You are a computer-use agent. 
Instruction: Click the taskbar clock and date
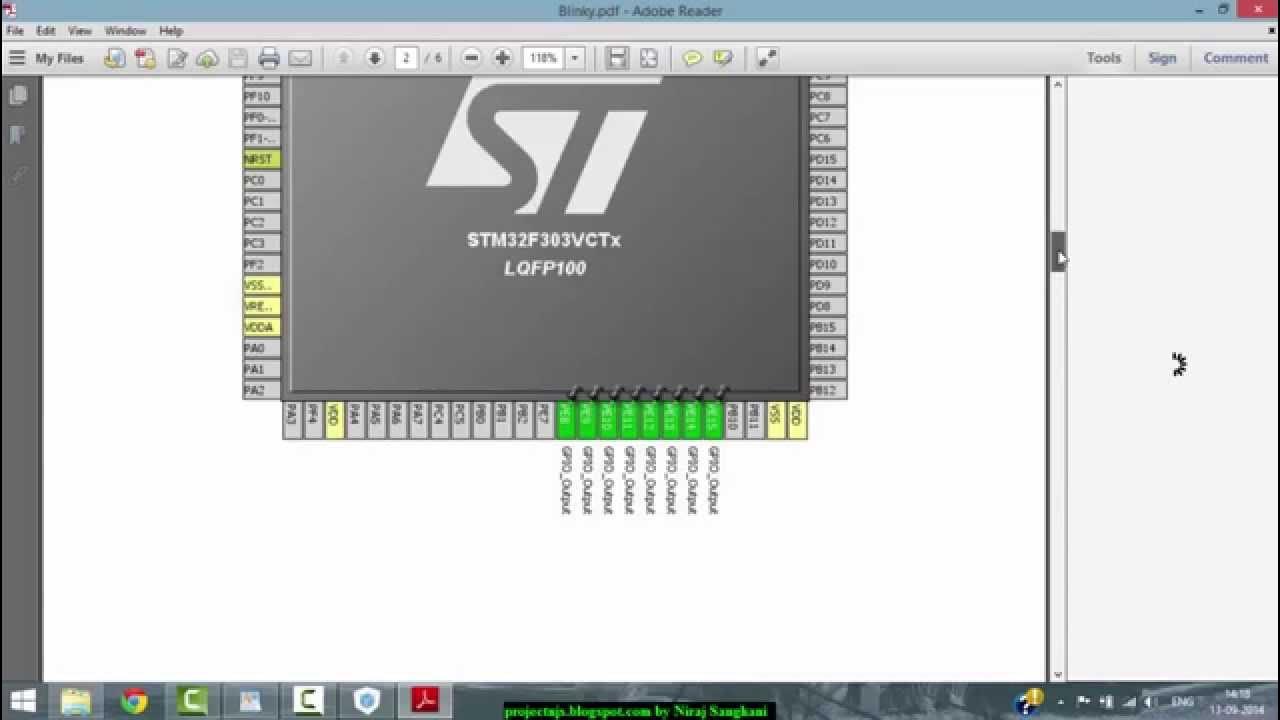[x=1236, y=701]
